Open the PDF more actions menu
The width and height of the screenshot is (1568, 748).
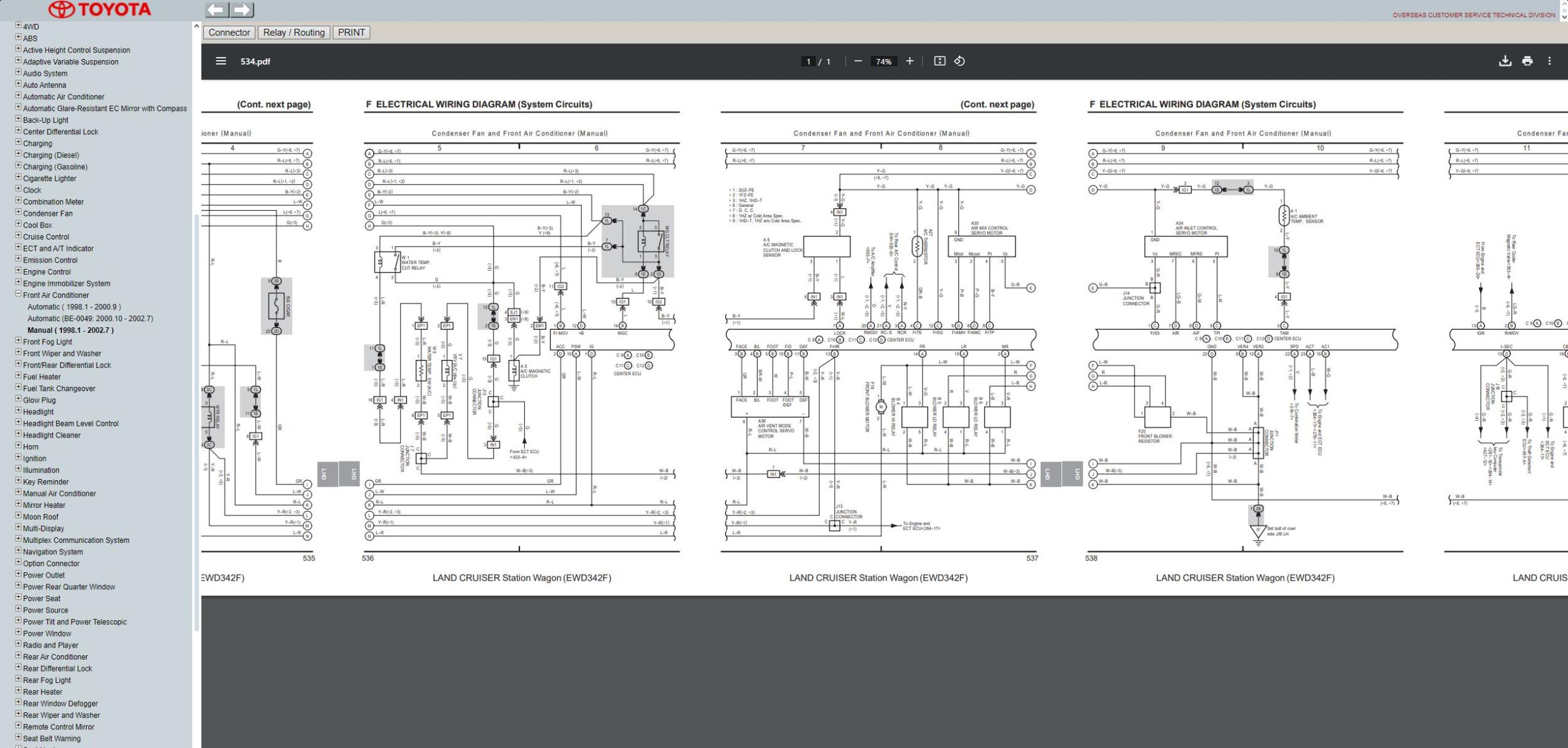1549,61
